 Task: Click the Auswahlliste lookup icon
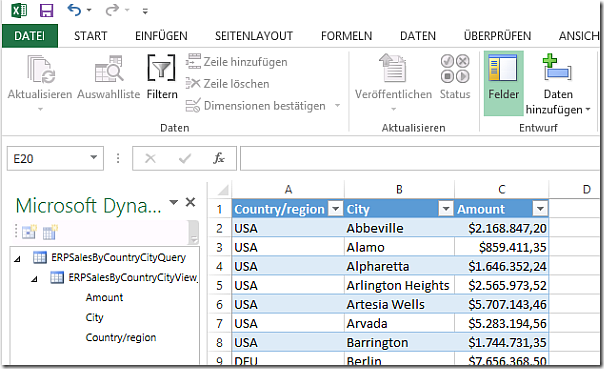tap(109, 69)
